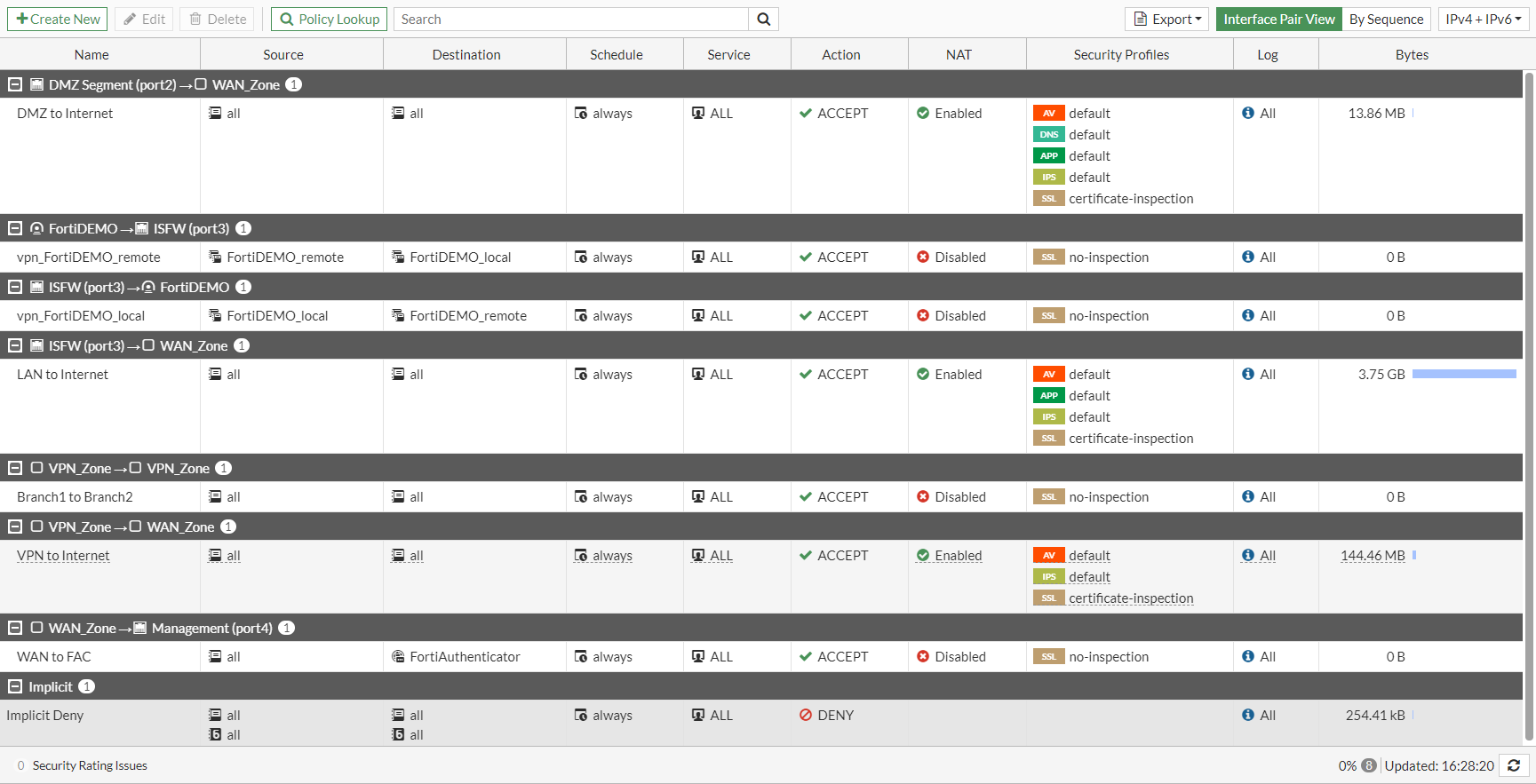
Task: Select the Branch1 to Branch2 policy name
Action: pos(75,497)
